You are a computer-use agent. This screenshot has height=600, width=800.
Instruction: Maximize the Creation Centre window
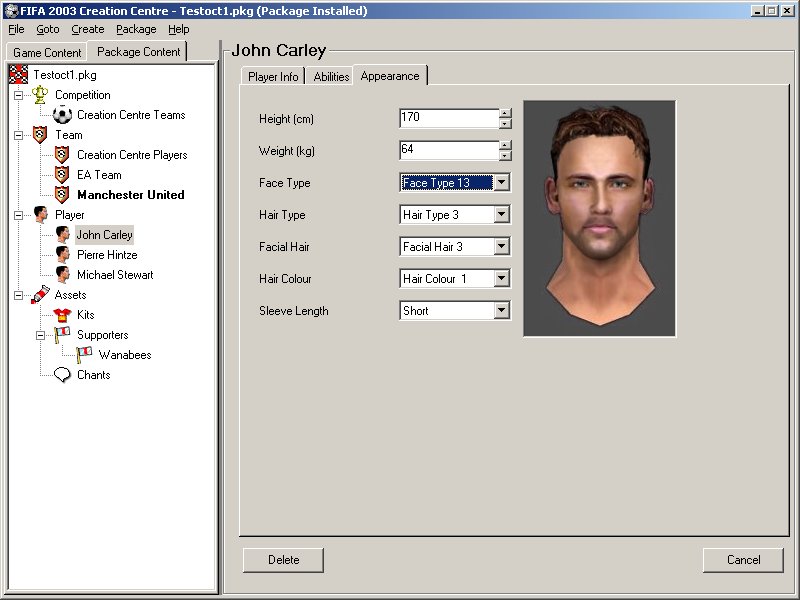771,11
